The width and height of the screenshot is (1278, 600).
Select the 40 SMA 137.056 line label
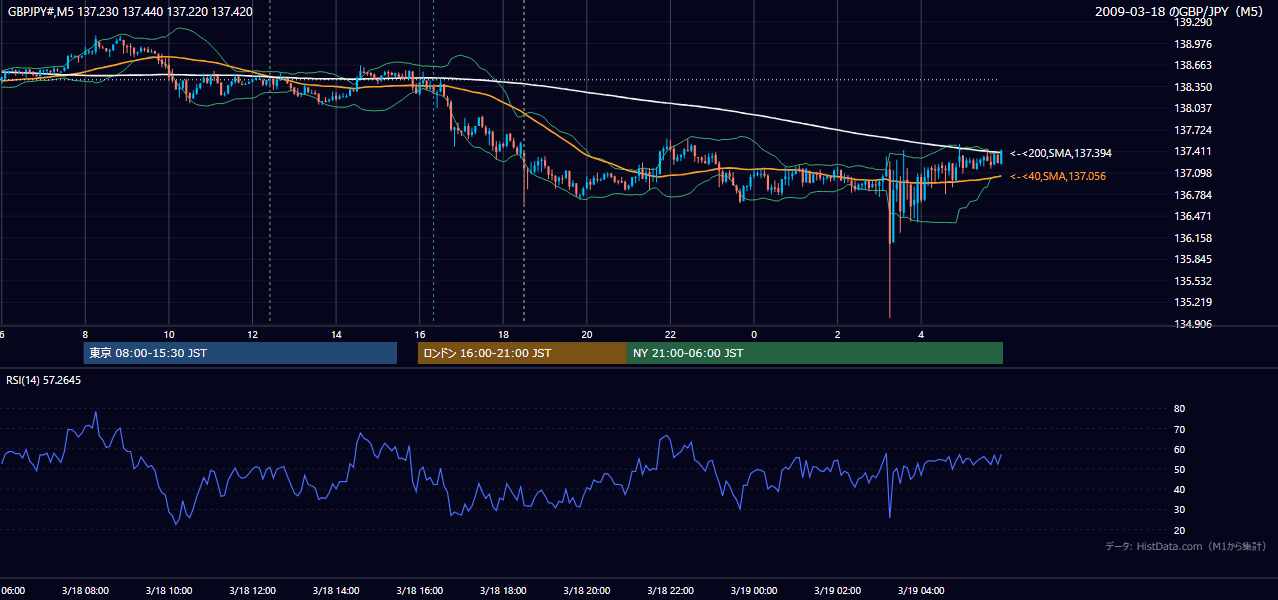pyautogui.click(x=1058, y=176)
